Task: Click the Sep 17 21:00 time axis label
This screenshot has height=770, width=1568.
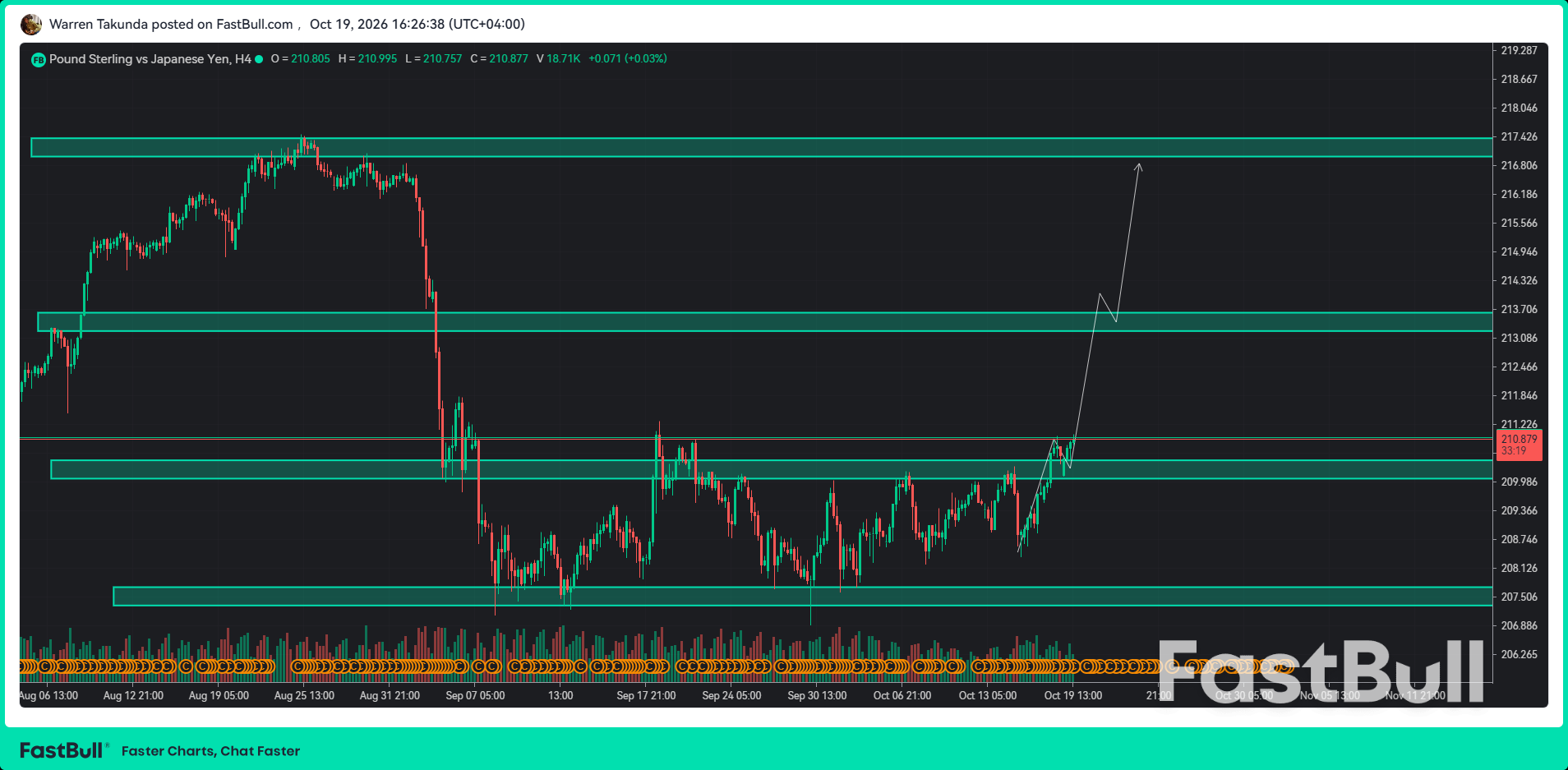Action: point(646,695)
